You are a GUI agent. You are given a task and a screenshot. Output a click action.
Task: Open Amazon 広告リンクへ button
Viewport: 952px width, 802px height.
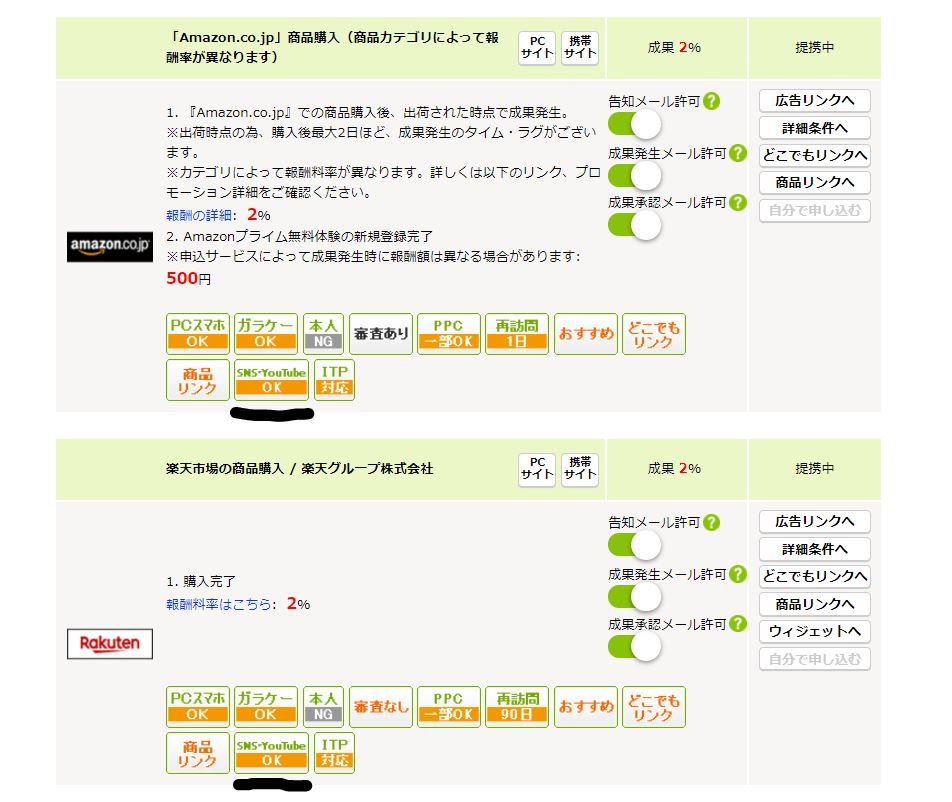point(815,101)
